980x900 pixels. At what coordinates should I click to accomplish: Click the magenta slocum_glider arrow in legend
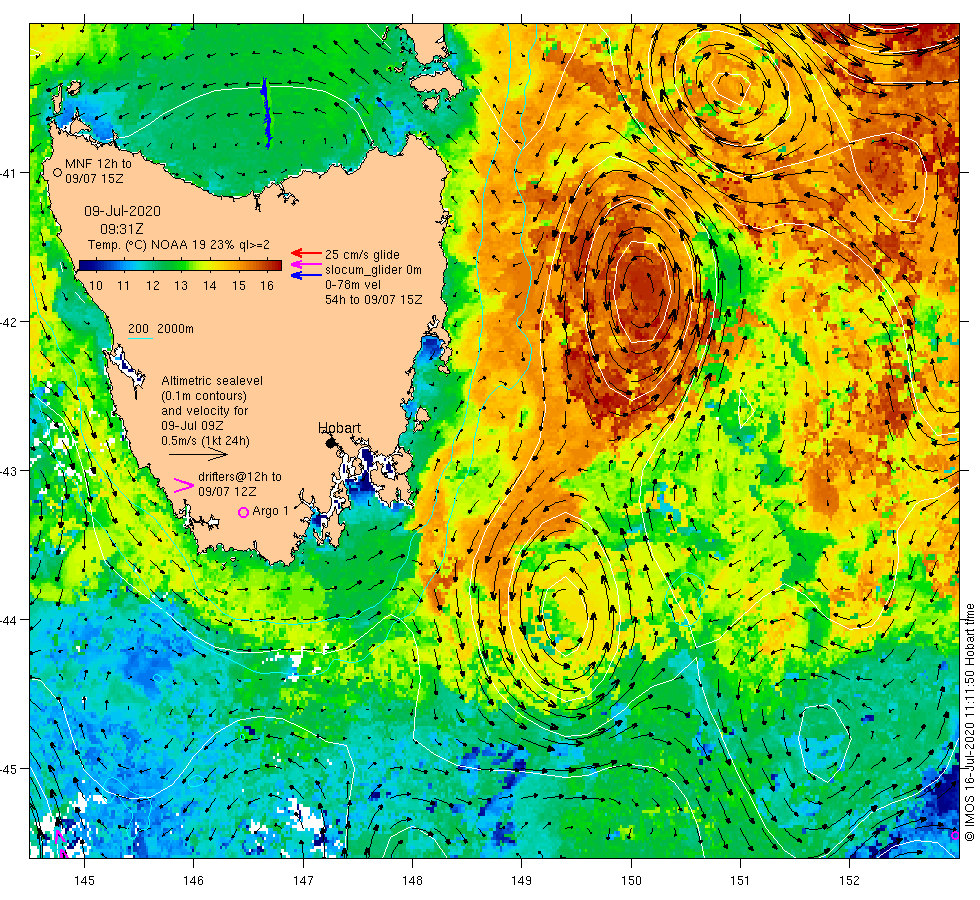[x=306, y=264]
